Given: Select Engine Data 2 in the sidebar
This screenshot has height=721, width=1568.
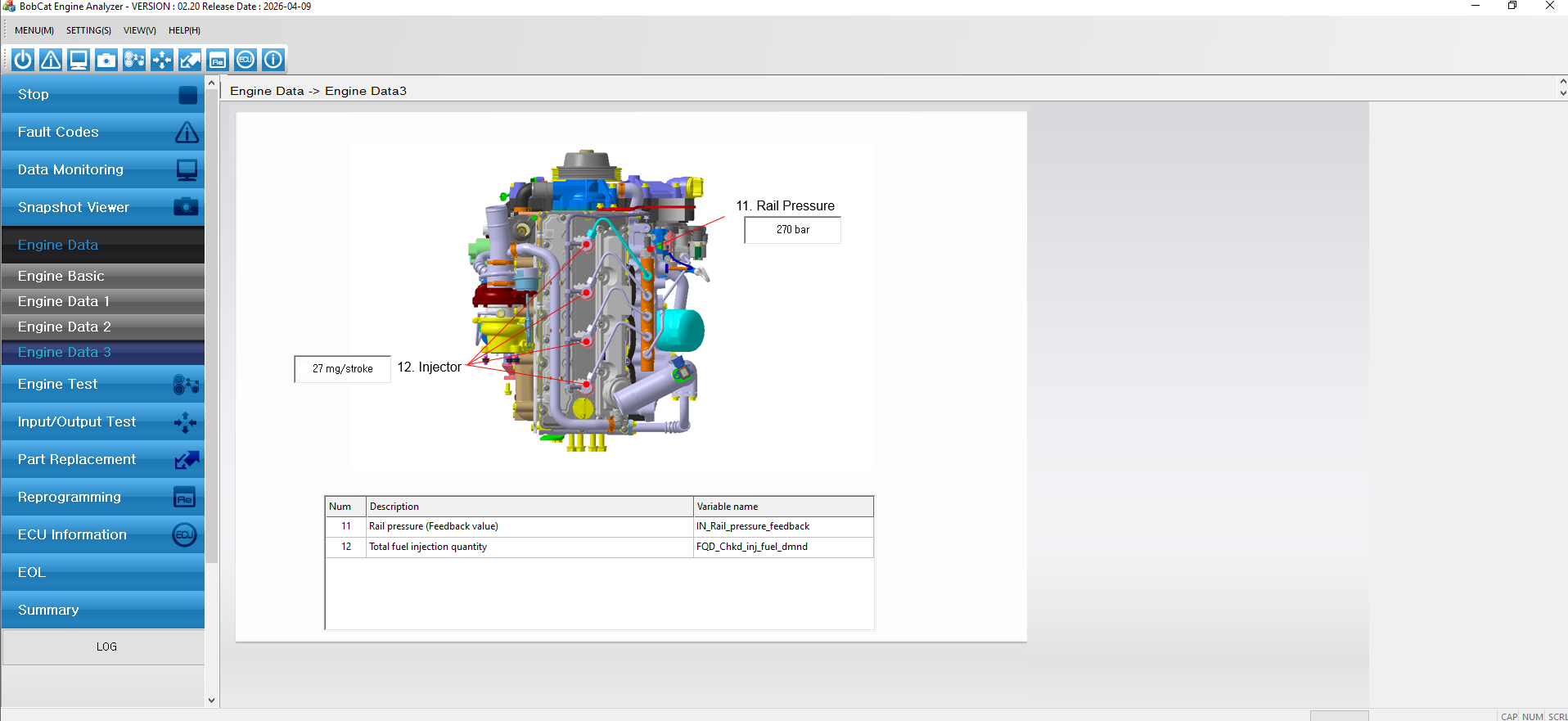Looking at the screenshot, I should tap(103, 327).
